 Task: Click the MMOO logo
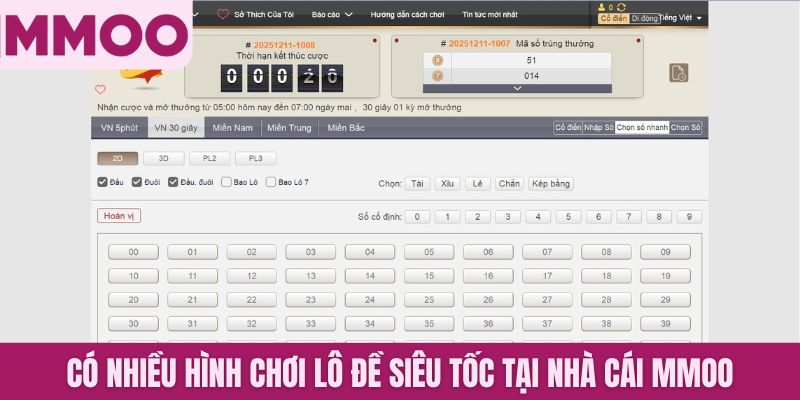pyautogui.click(x=96, y=35)
